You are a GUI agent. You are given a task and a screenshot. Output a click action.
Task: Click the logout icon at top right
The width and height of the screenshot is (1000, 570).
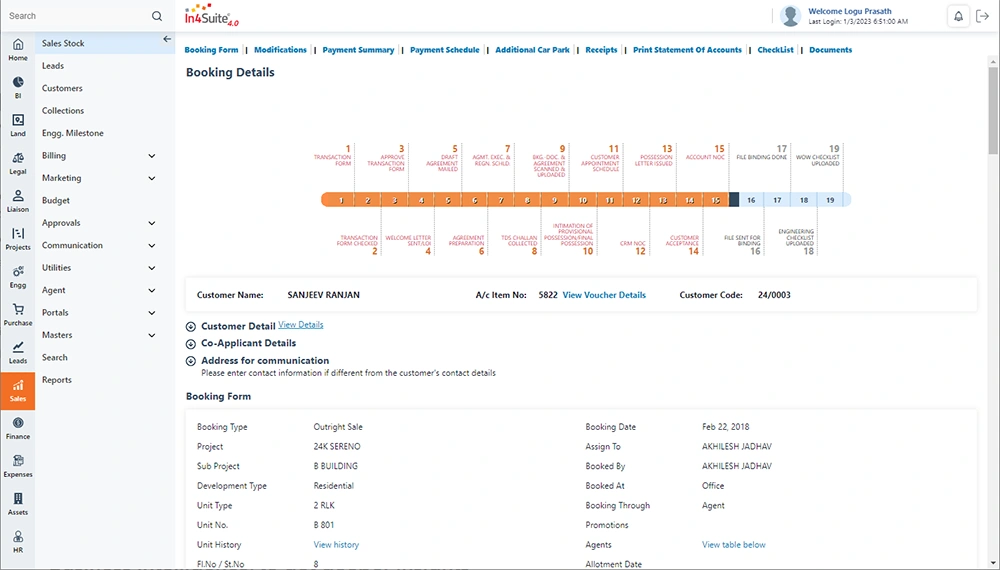tap(982, 17)
